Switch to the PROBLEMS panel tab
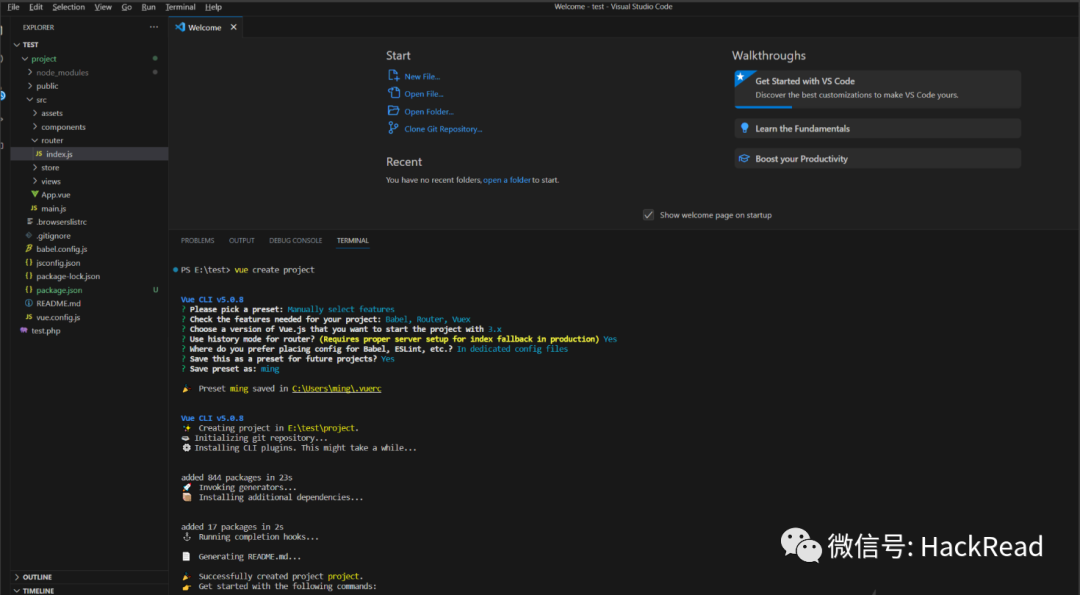The width and height of the screenshot is (1080, 595). [198, 240]
